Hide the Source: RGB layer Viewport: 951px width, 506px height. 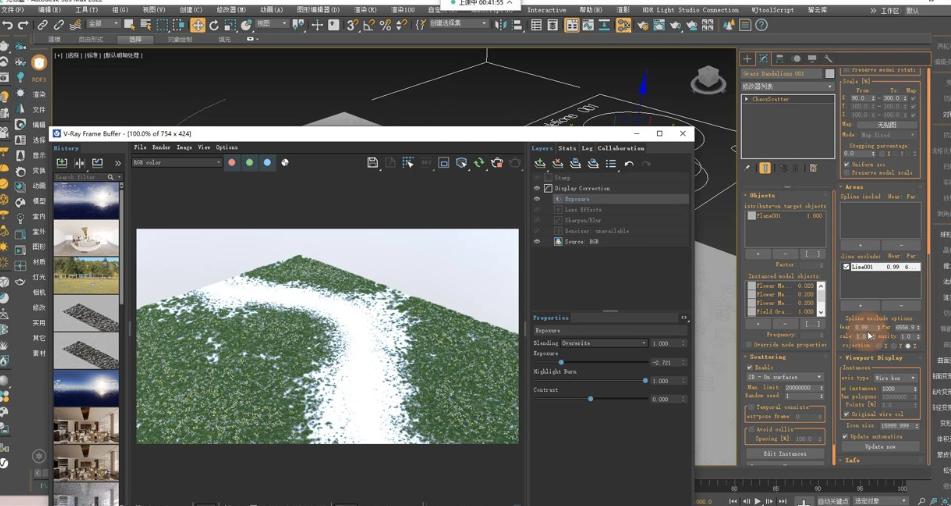tap(537, 242)
